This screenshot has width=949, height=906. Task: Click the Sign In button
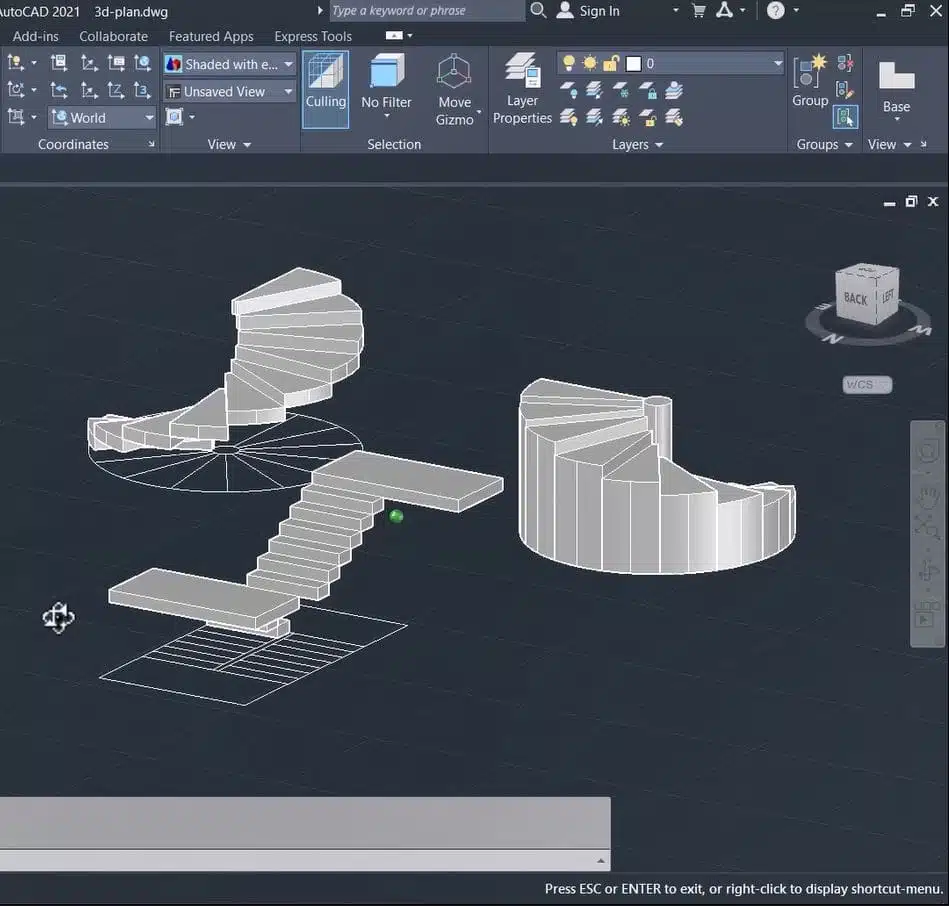599,11
